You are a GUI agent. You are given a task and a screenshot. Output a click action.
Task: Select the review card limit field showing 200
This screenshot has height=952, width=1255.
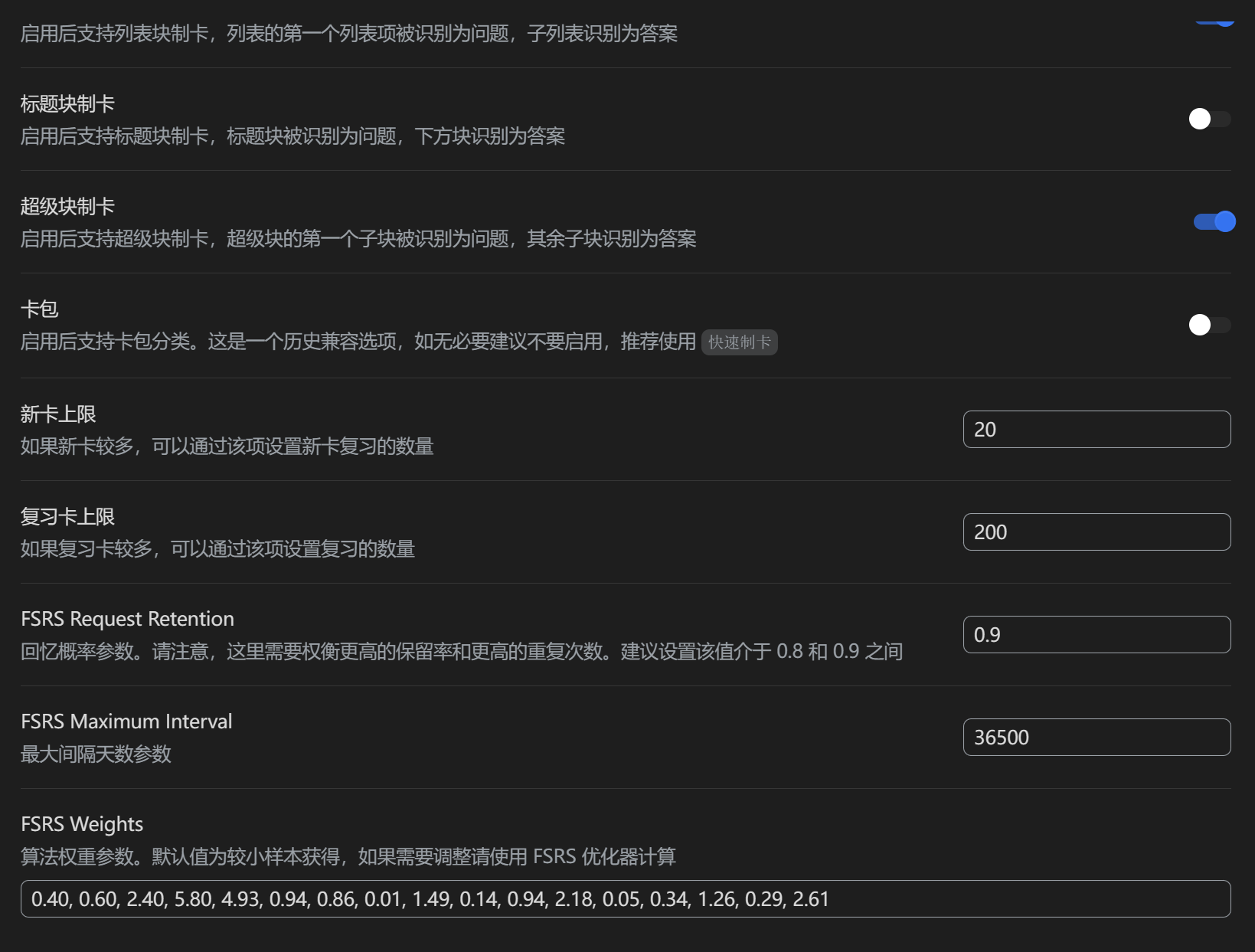(x=1096, y=532)
